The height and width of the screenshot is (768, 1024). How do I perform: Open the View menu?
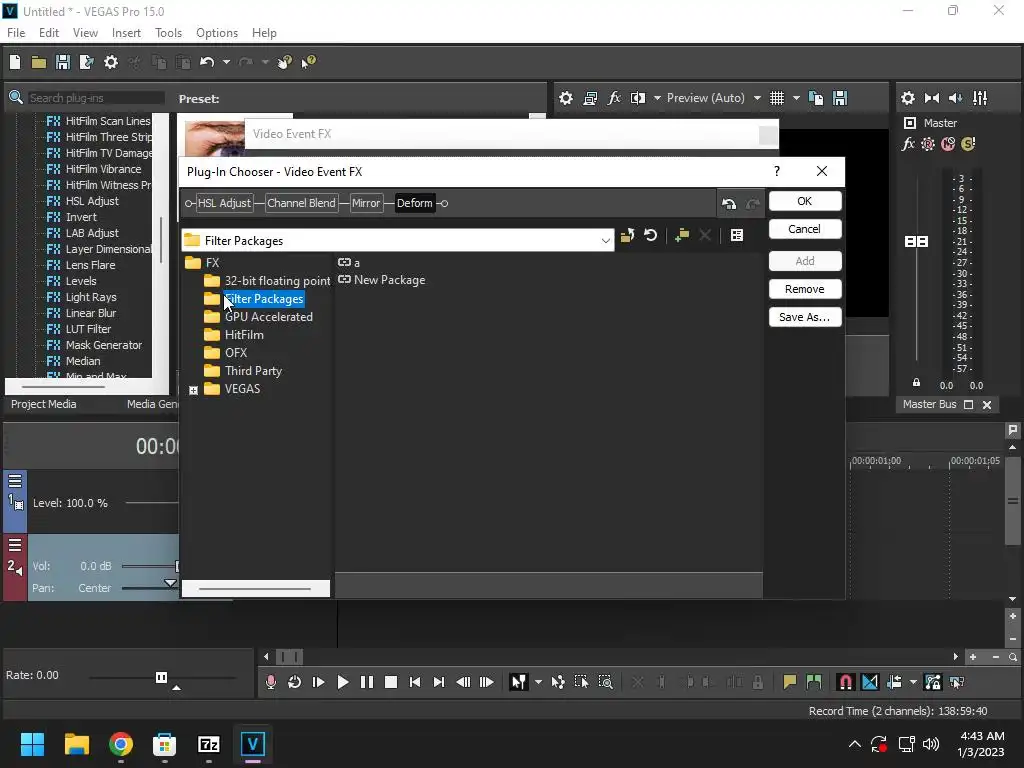coord(85,33)
